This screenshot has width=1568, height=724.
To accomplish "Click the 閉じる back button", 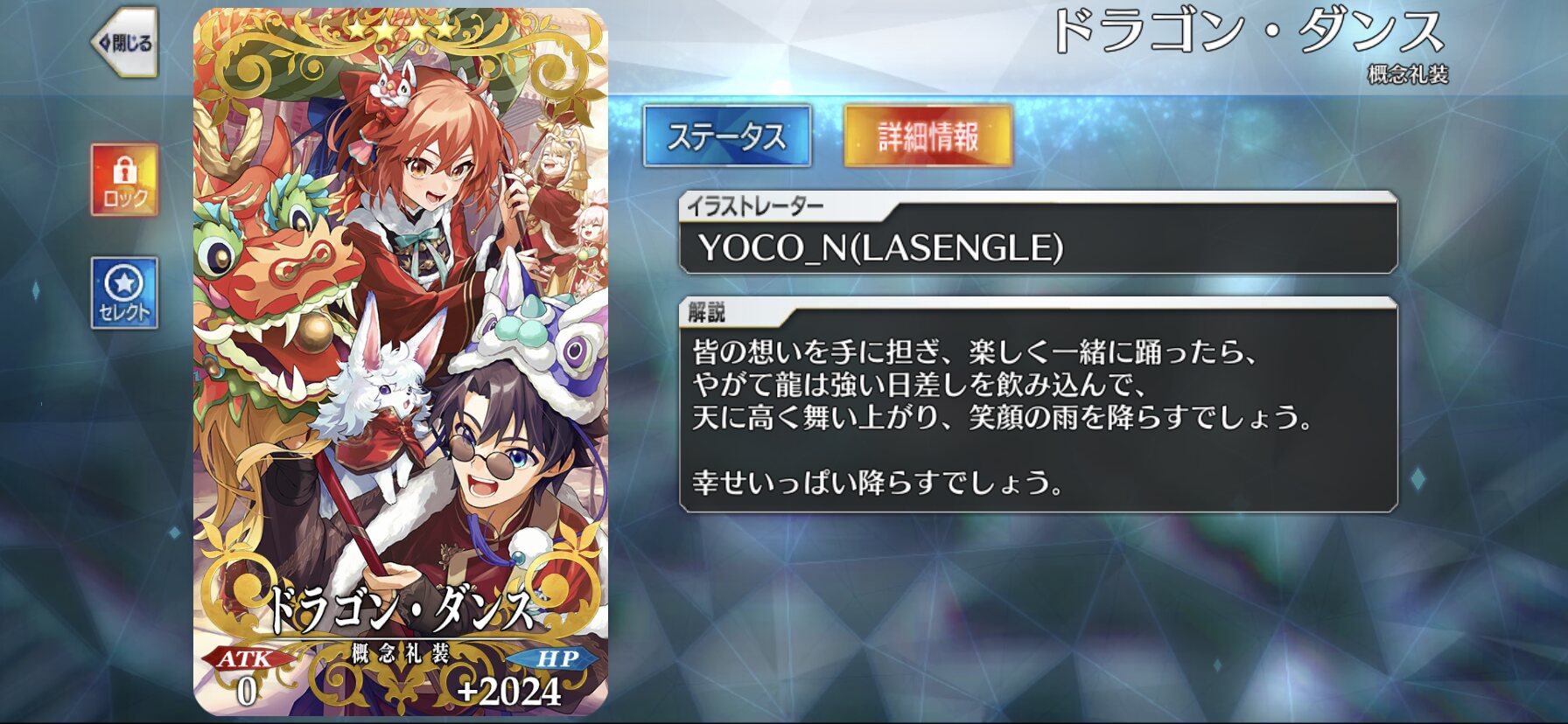I will pyautogui.click(x=125, y=43).
